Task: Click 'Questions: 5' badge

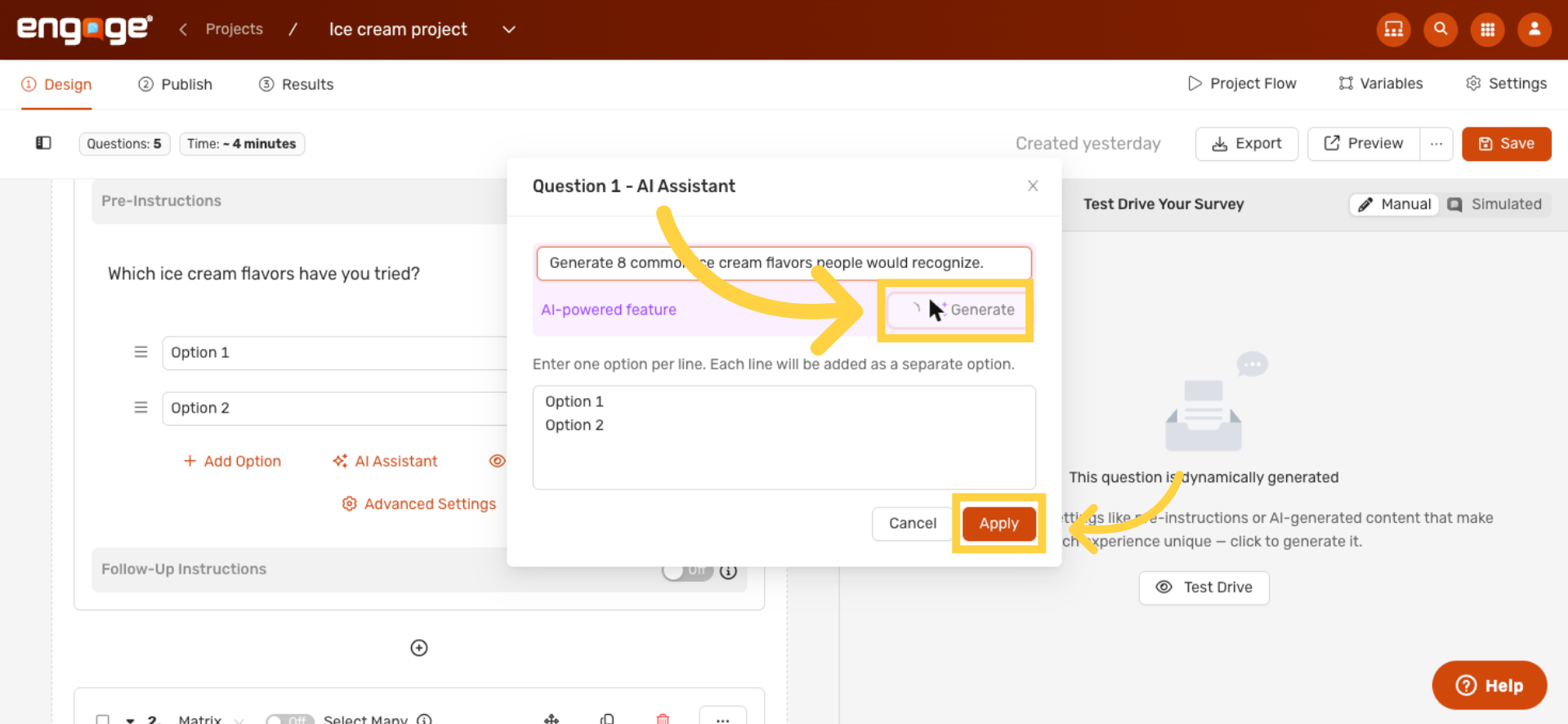Action: 124,144
